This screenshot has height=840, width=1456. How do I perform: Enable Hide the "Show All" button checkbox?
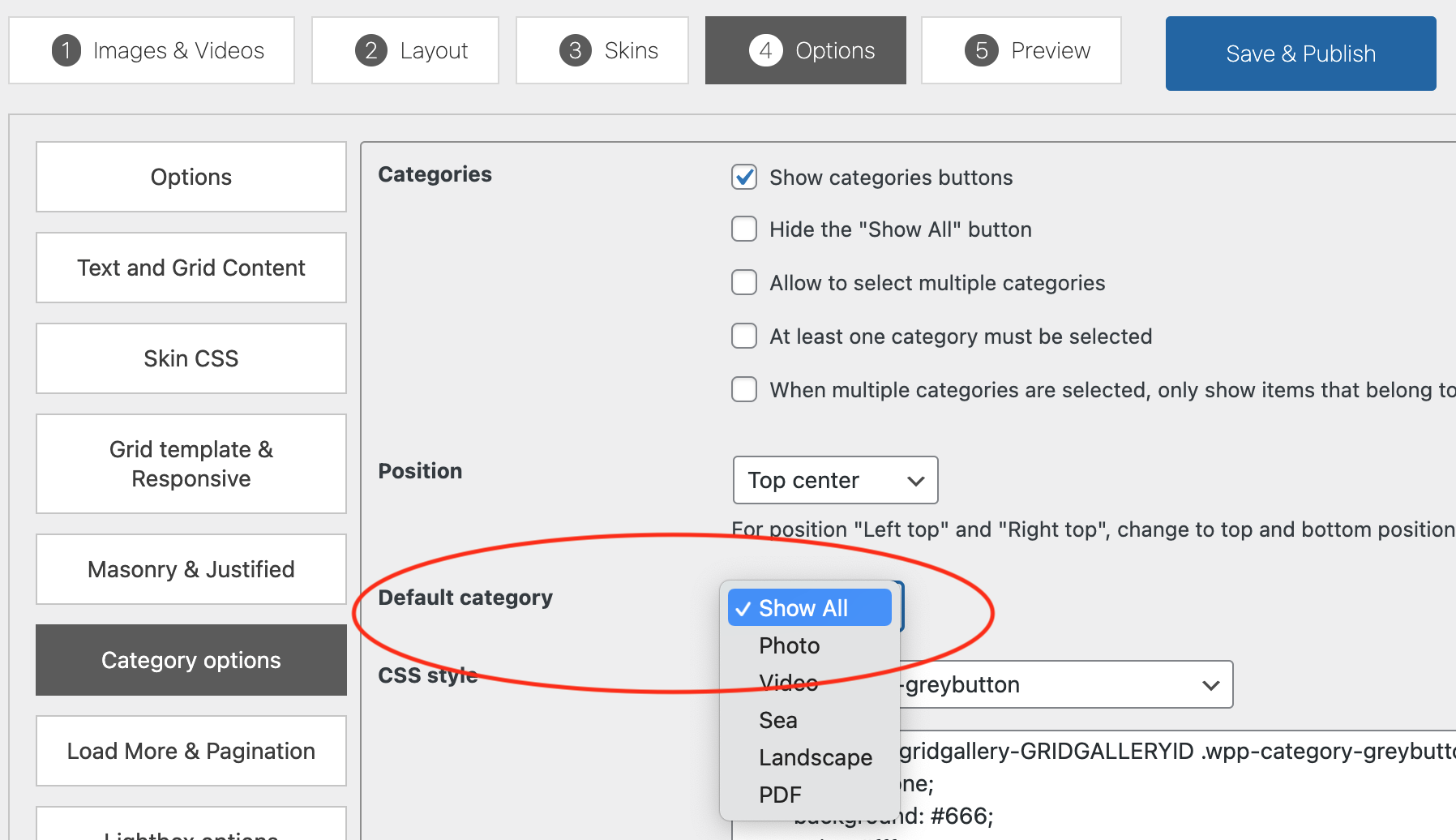click(744, 229)
